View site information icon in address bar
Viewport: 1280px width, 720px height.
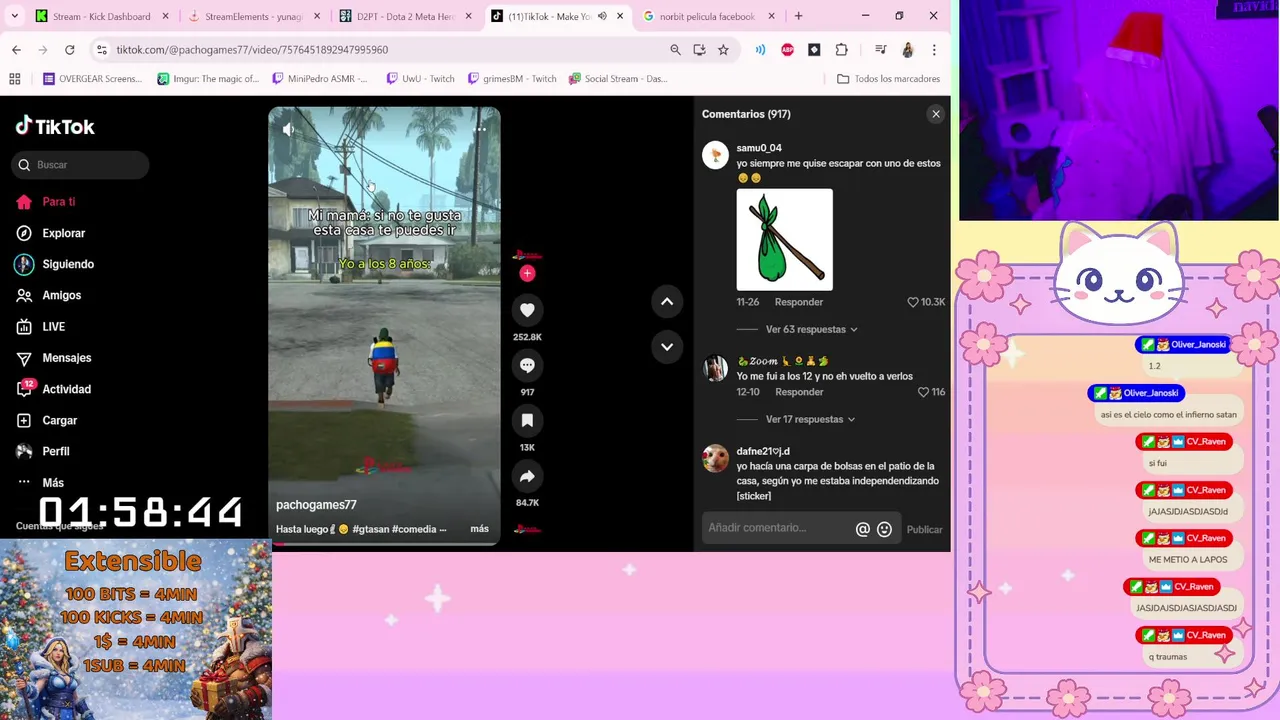pos(101,50)
